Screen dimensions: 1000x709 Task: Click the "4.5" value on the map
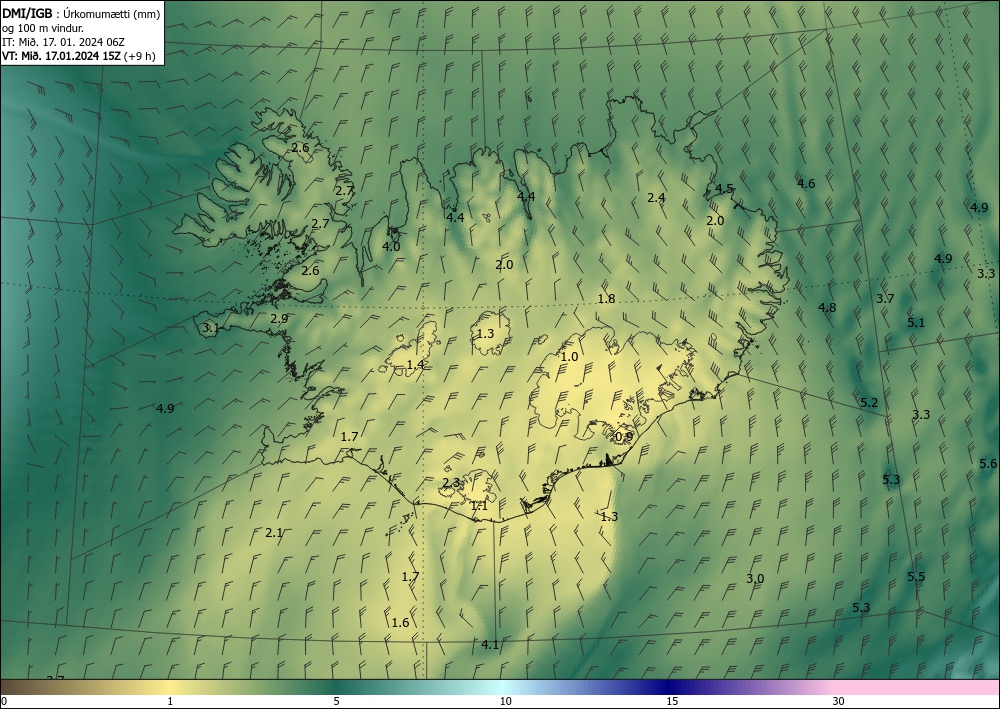point(724,189)
